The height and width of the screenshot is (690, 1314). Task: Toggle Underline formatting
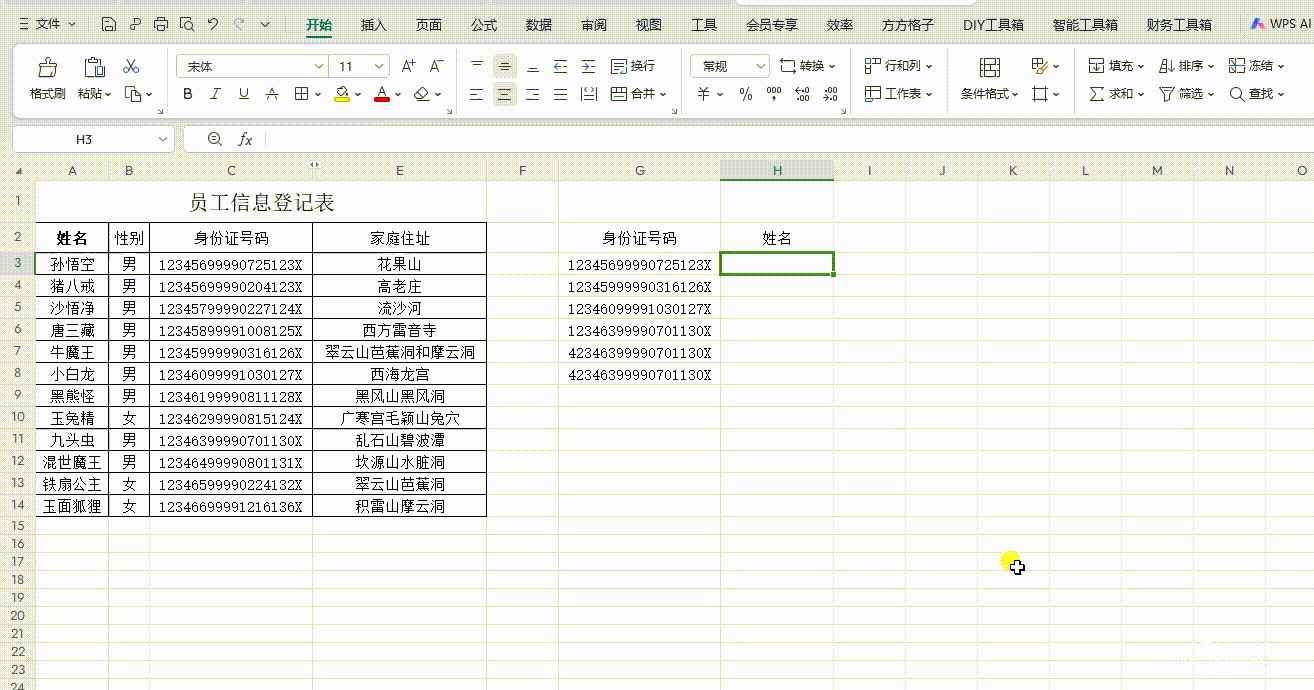pos(243,94)
